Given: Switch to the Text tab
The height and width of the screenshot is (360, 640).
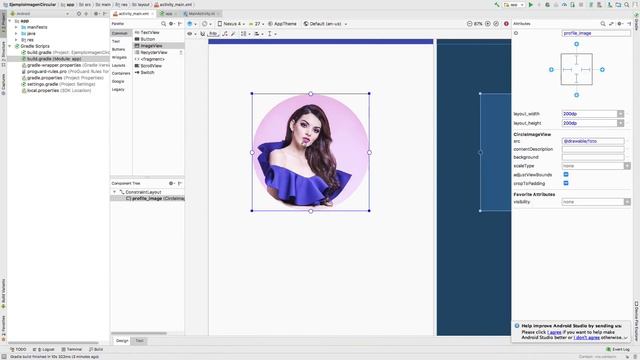Looking at the screenshot, I should pos(139,341).
